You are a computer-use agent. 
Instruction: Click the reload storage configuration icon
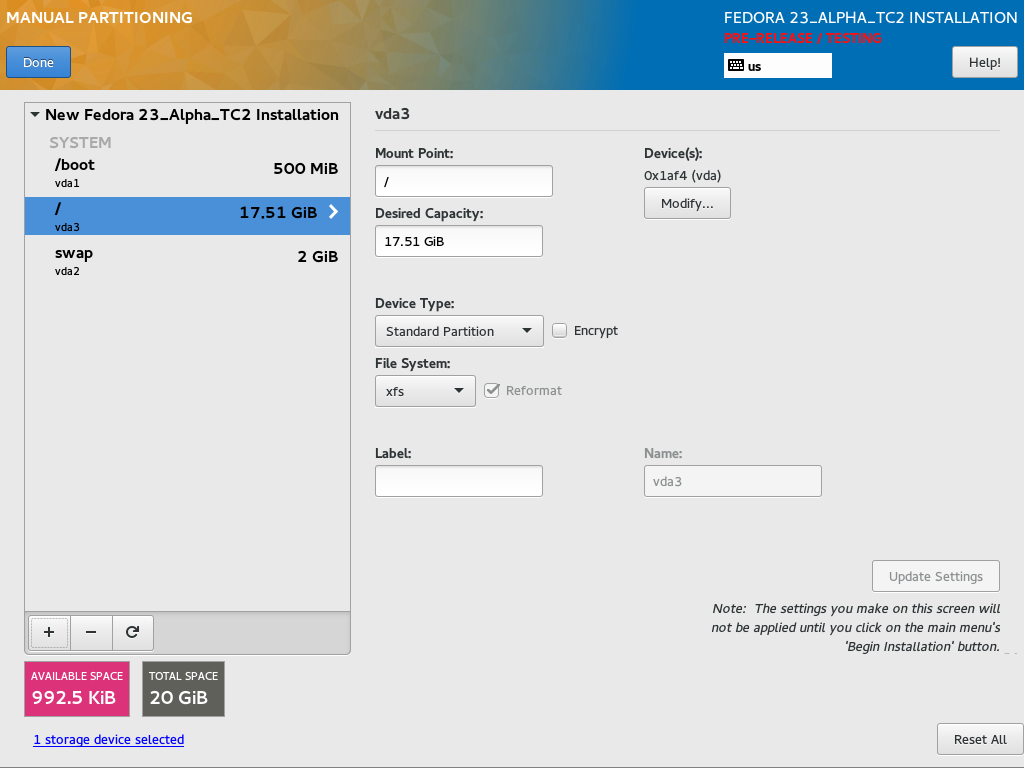(133, 632)
